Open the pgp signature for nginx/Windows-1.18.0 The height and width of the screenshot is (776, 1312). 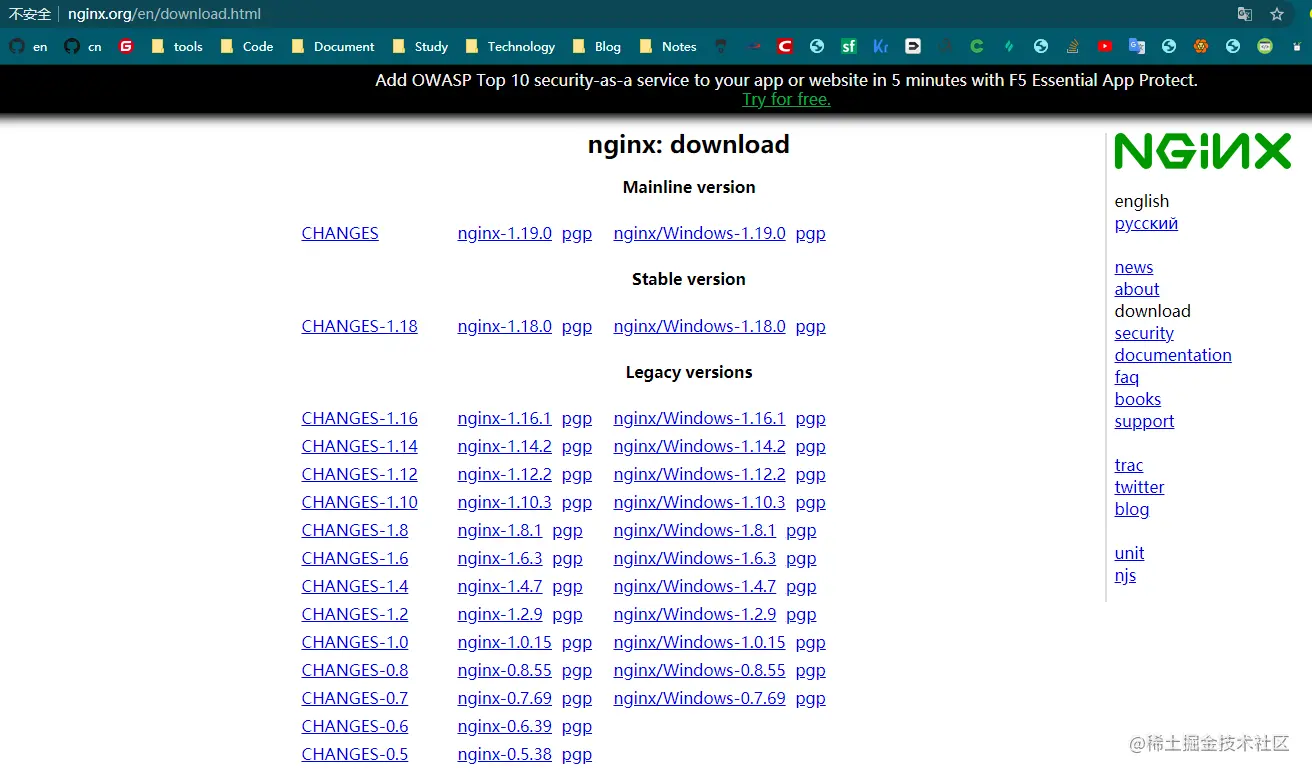pos(811,326)
